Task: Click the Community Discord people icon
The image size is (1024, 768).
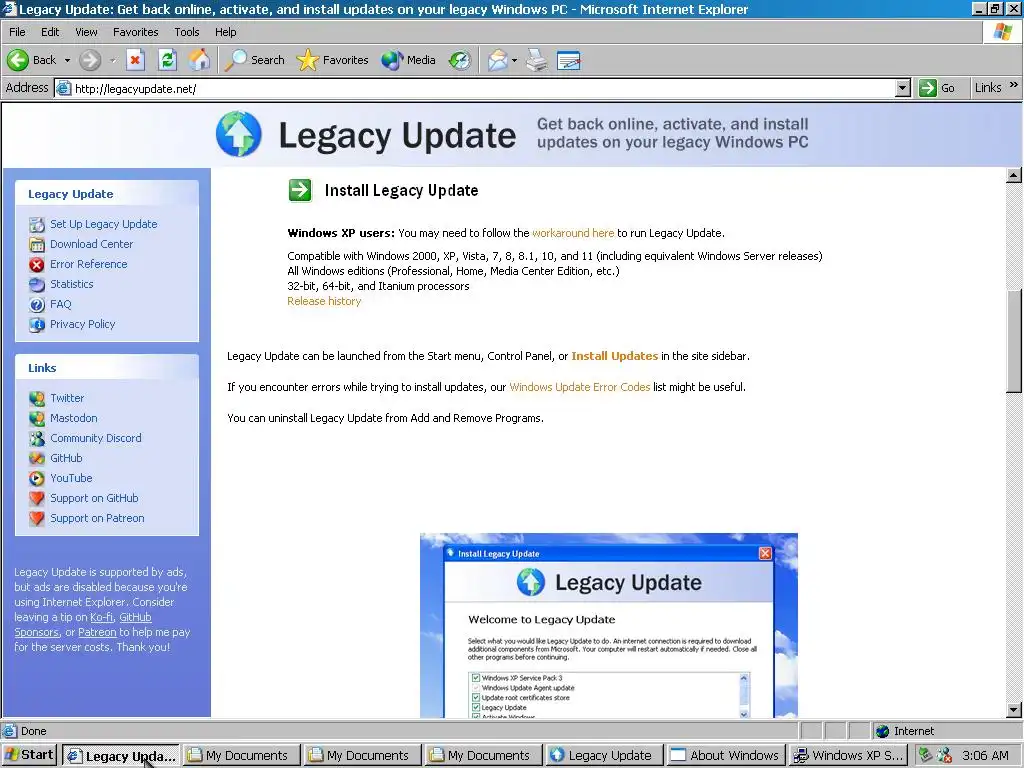Action: [37, 439]
